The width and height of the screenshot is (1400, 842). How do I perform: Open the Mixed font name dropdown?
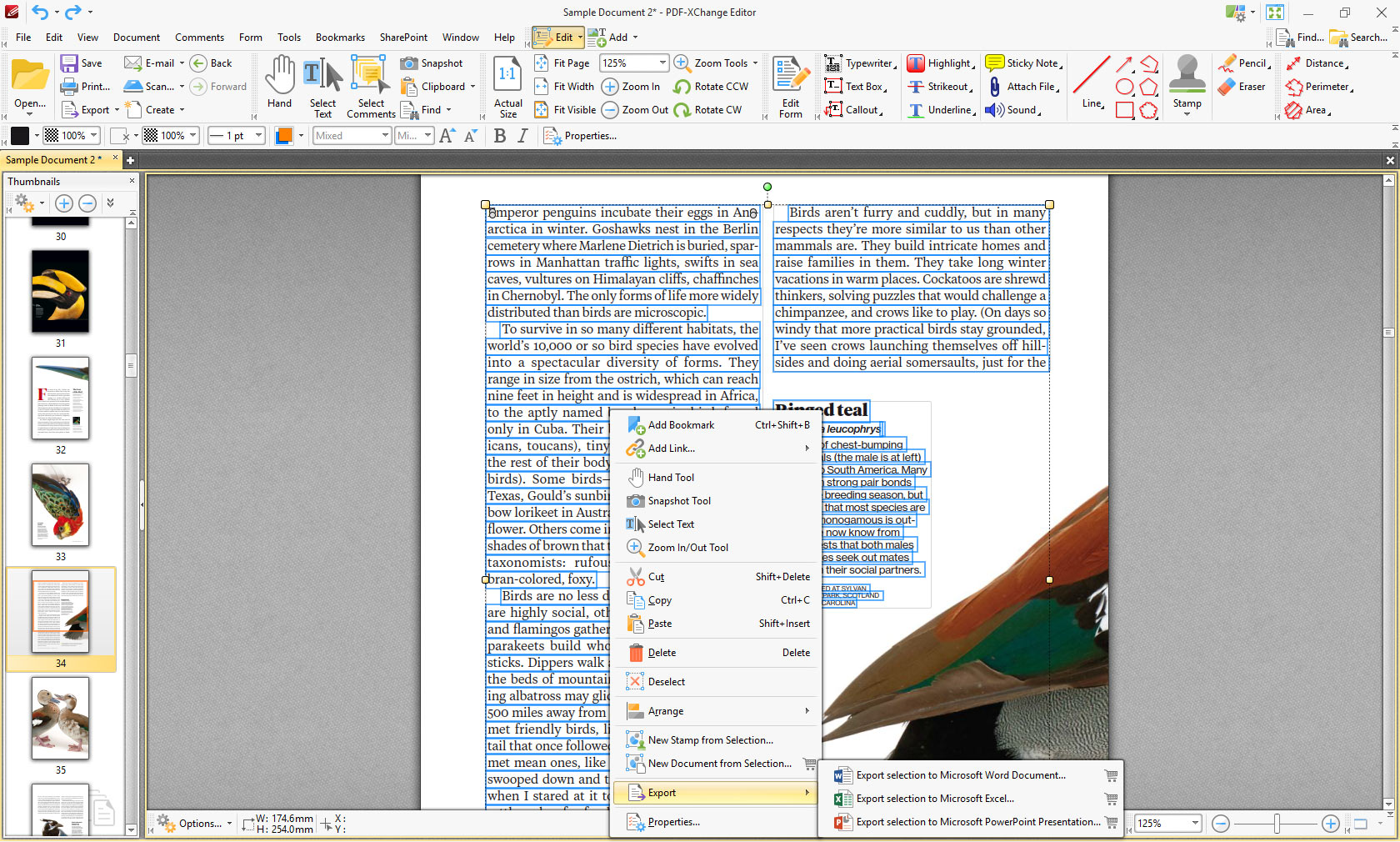384,136
